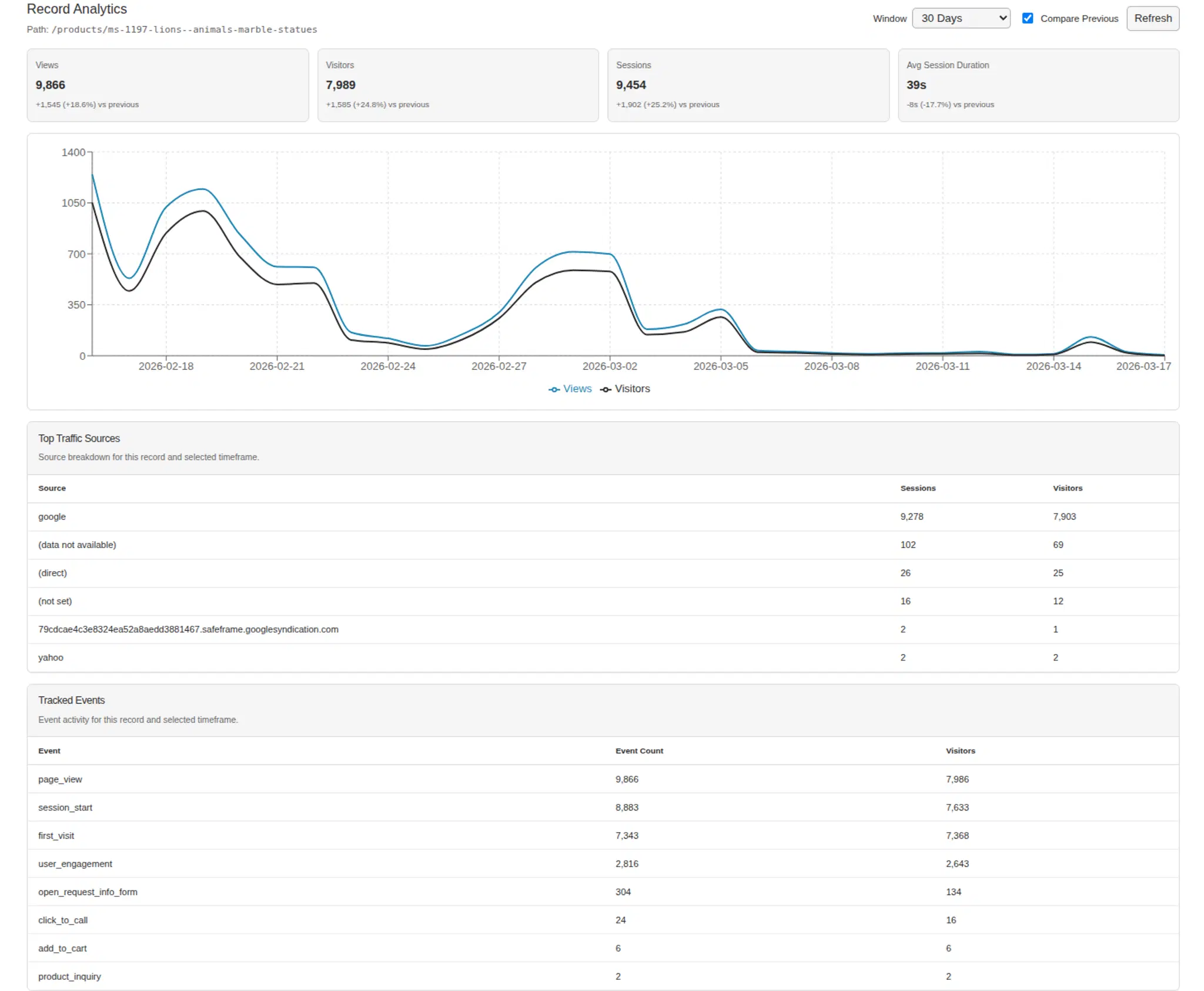Select 30 Days in the Window selector
Image resolution: width=1204 pixels, height=991 pixels.
(961, 18)
